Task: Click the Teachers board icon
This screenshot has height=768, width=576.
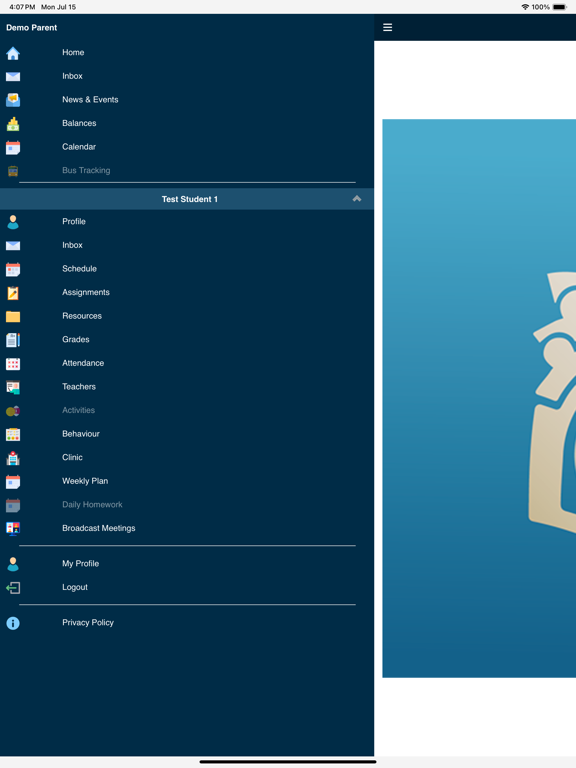Action: point(13,387)
